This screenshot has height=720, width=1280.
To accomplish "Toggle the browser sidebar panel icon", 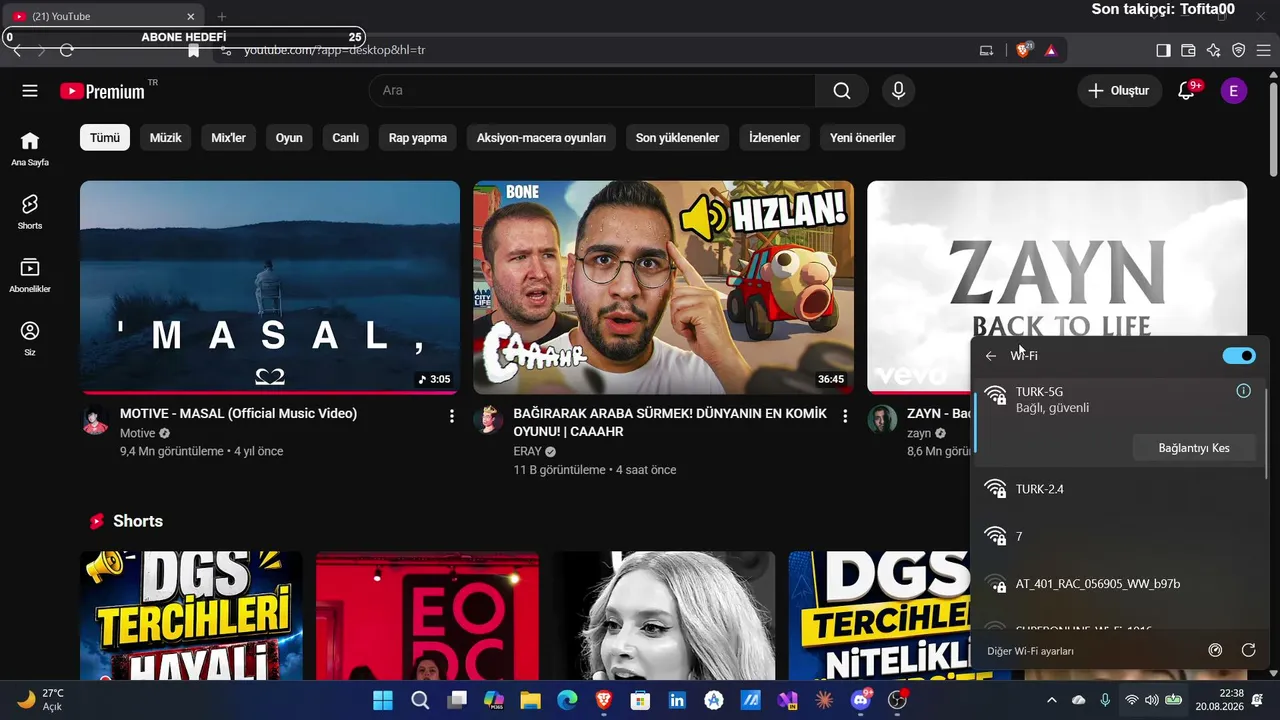I will point(1163,50).
